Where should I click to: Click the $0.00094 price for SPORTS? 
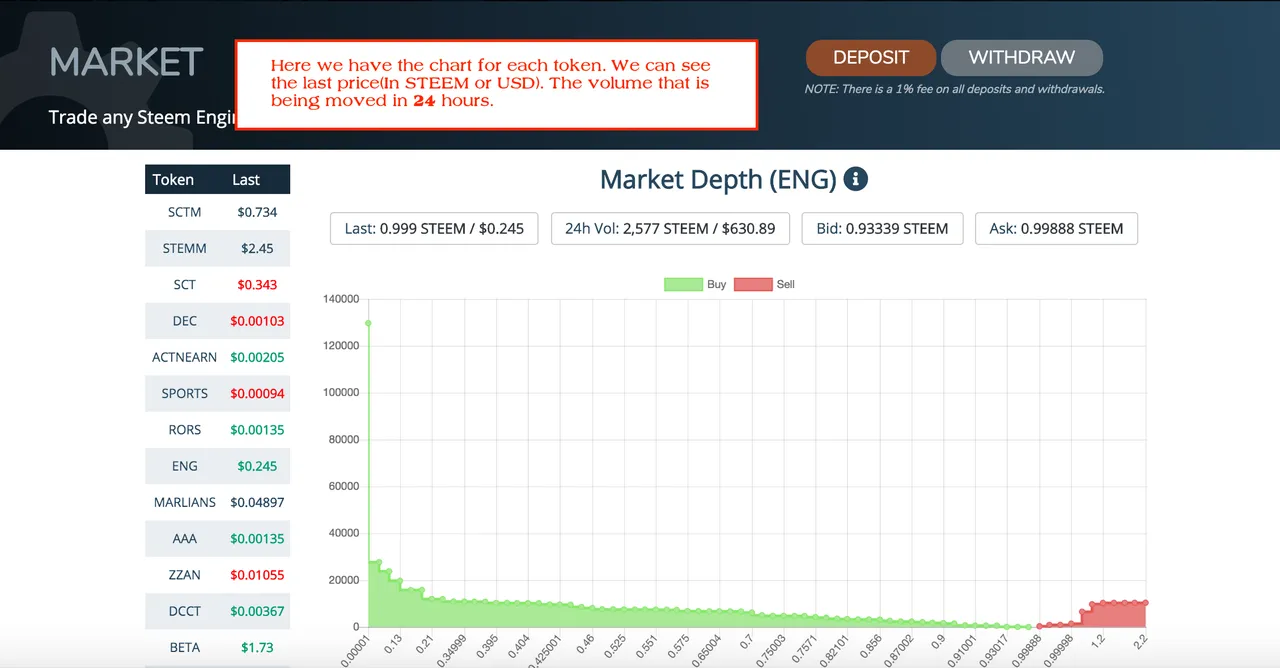pos(257,393)
